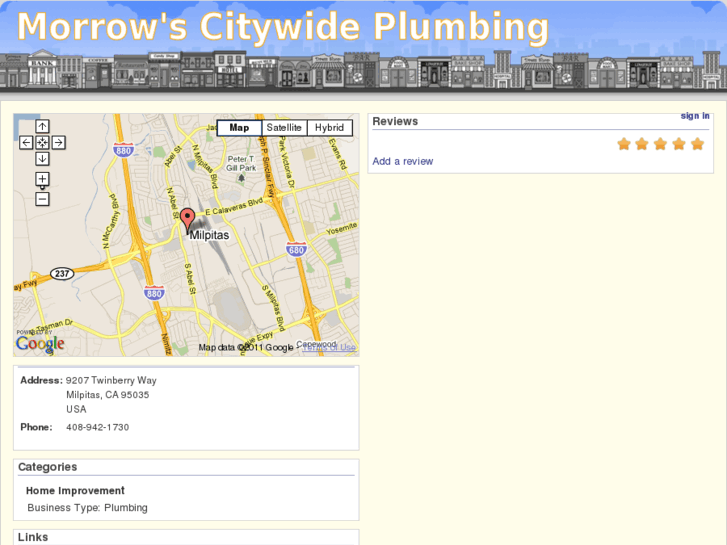Pan the map down with the arrow
This screenshot has width=727, height=545.
[42, 159]
